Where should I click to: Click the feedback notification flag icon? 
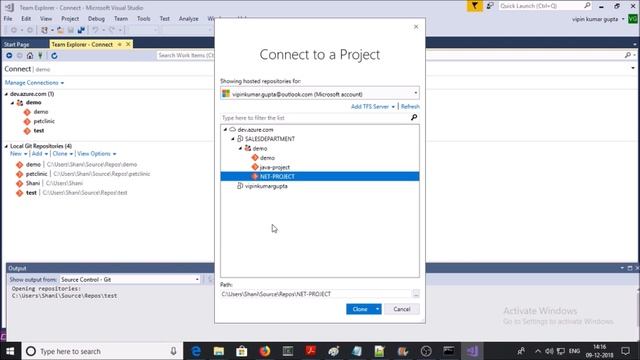(x=474, y=6)
